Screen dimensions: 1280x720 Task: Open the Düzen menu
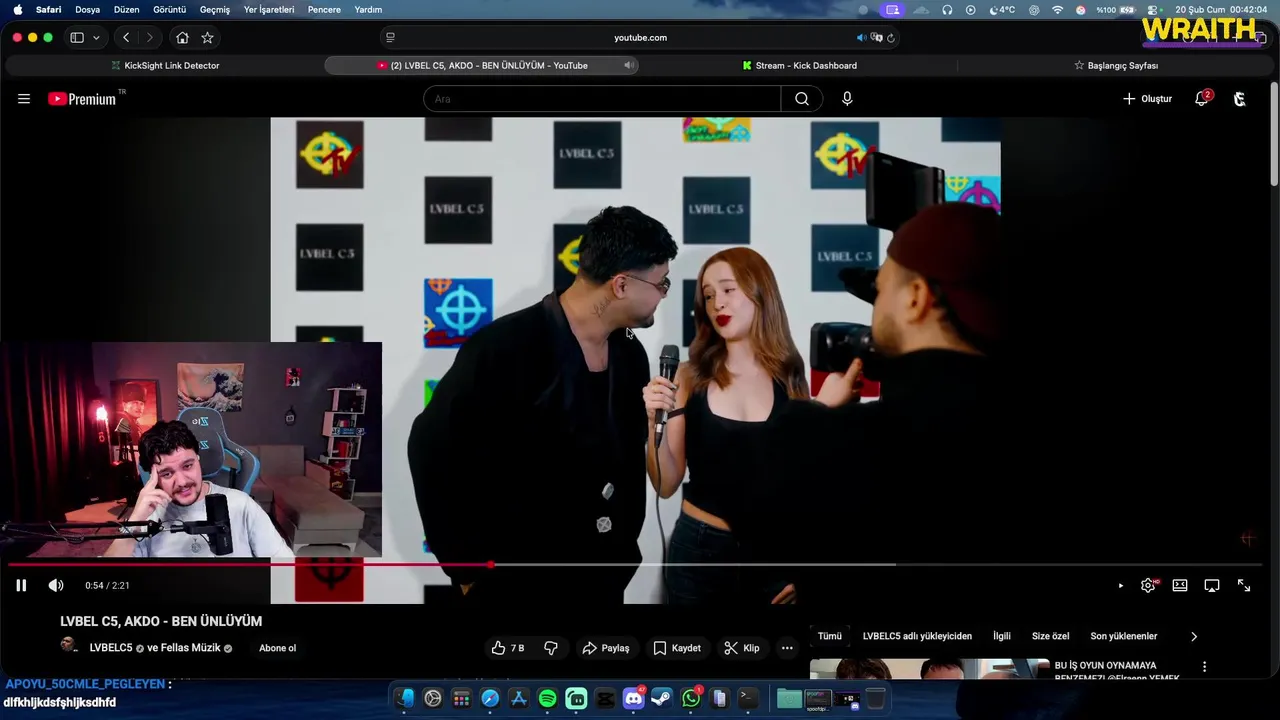point(127,9)
